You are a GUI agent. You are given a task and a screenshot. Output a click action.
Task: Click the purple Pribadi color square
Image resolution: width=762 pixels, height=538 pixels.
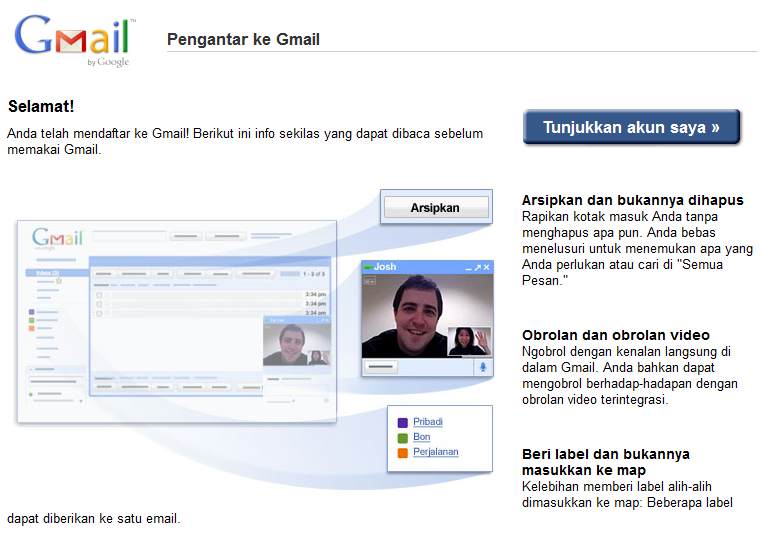click(x=403, y=422)
